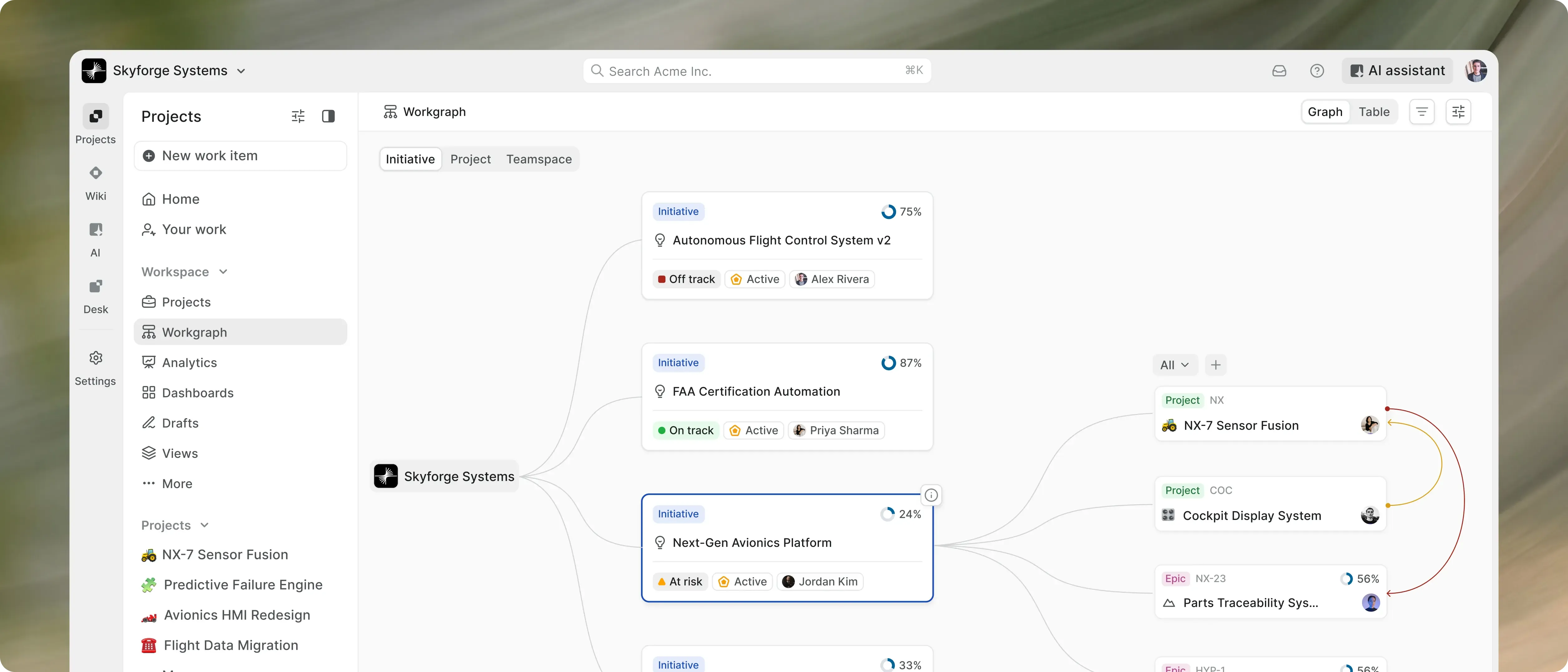Select the Teamspace grouping tab
The width and height of the screenshot is (1568, 672).
pos(539,159)
